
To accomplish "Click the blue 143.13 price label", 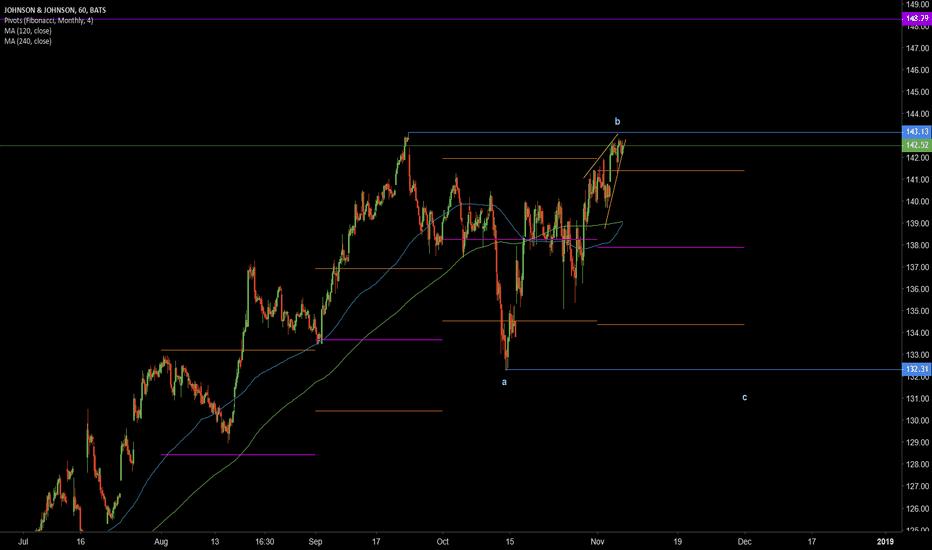I will click(x=917, y=132).
